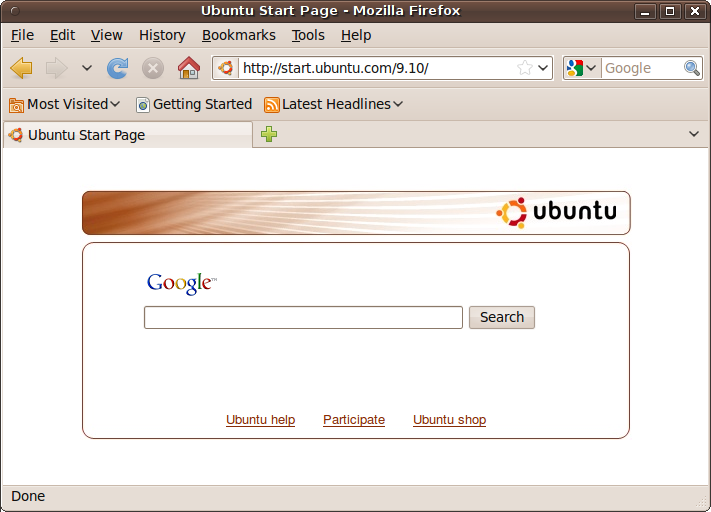Open the File menu
Viewport: 711px width, 512px height.
(22, 35)
